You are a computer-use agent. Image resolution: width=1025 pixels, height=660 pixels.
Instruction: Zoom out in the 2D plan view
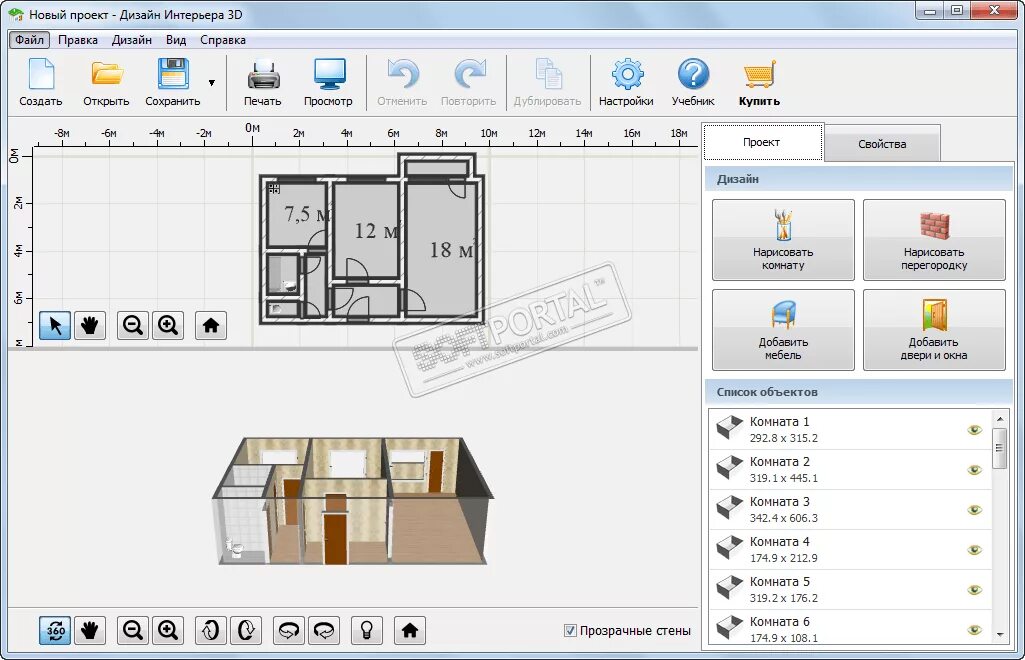(x=133, y=325)
